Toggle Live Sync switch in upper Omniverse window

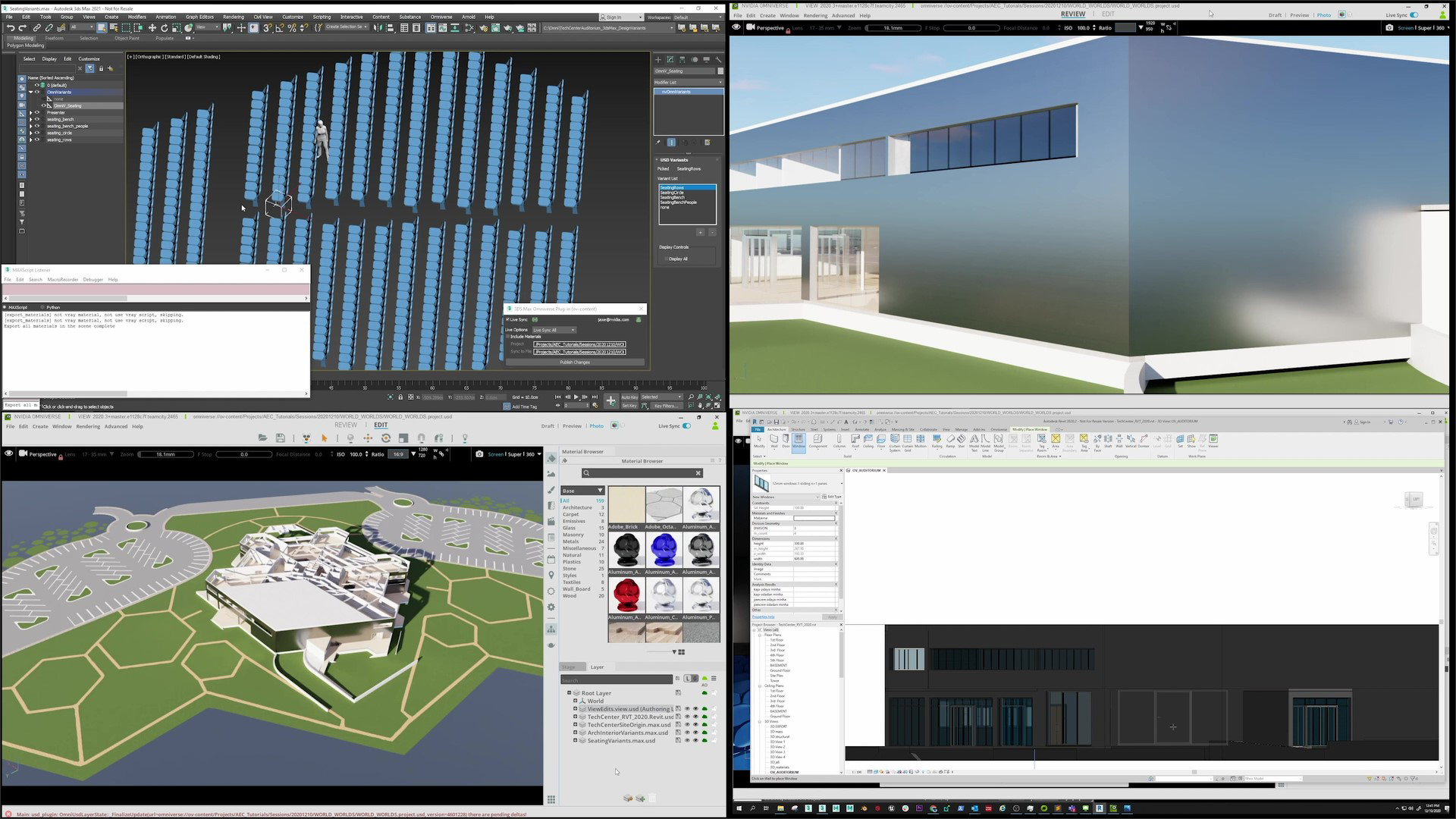(x=1414, y=15)
